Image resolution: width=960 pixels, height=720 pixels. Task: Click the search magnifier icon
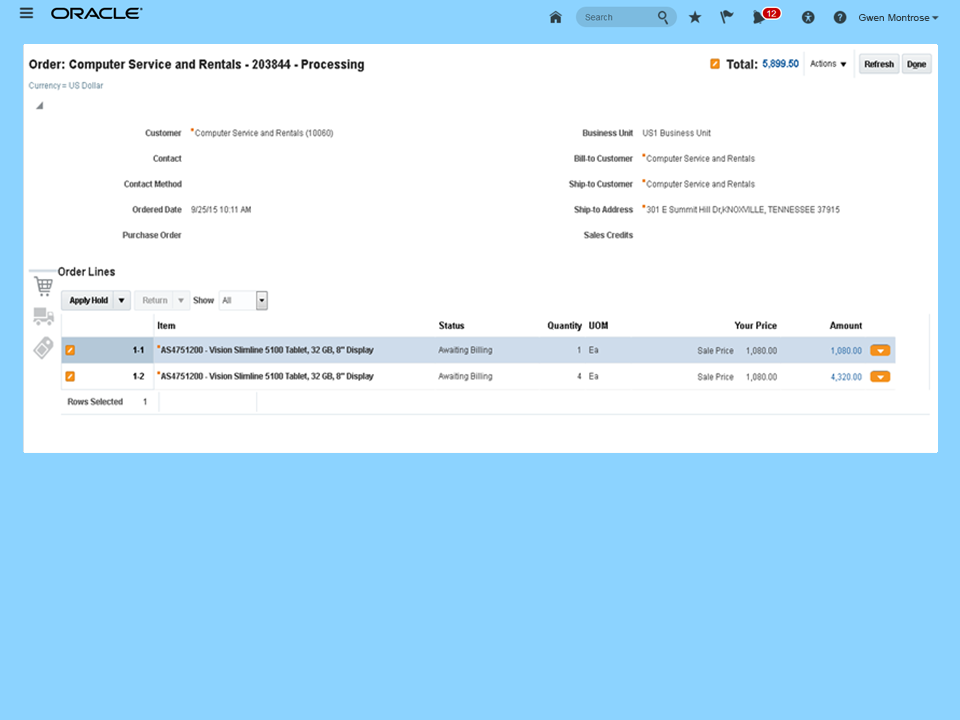tap(662, 17)
